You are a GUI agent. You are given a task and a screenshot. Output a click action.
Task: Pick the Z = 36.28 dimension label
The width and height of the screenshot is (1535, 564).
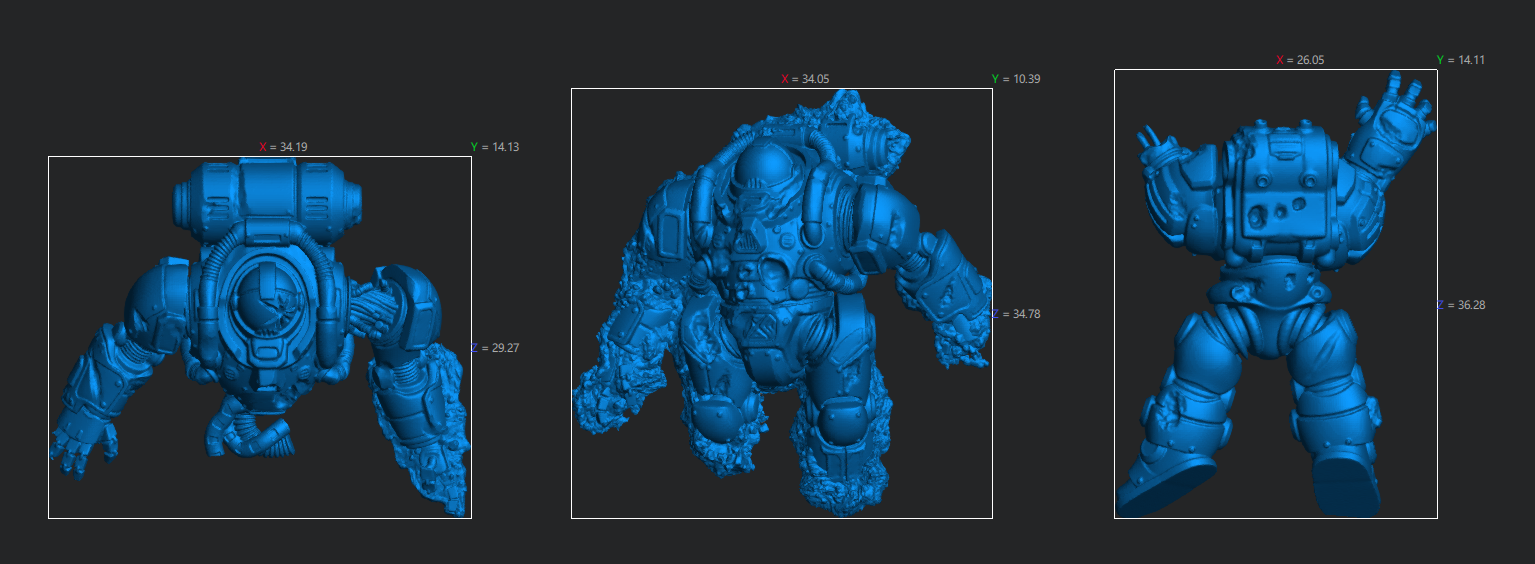point(1461,305)
